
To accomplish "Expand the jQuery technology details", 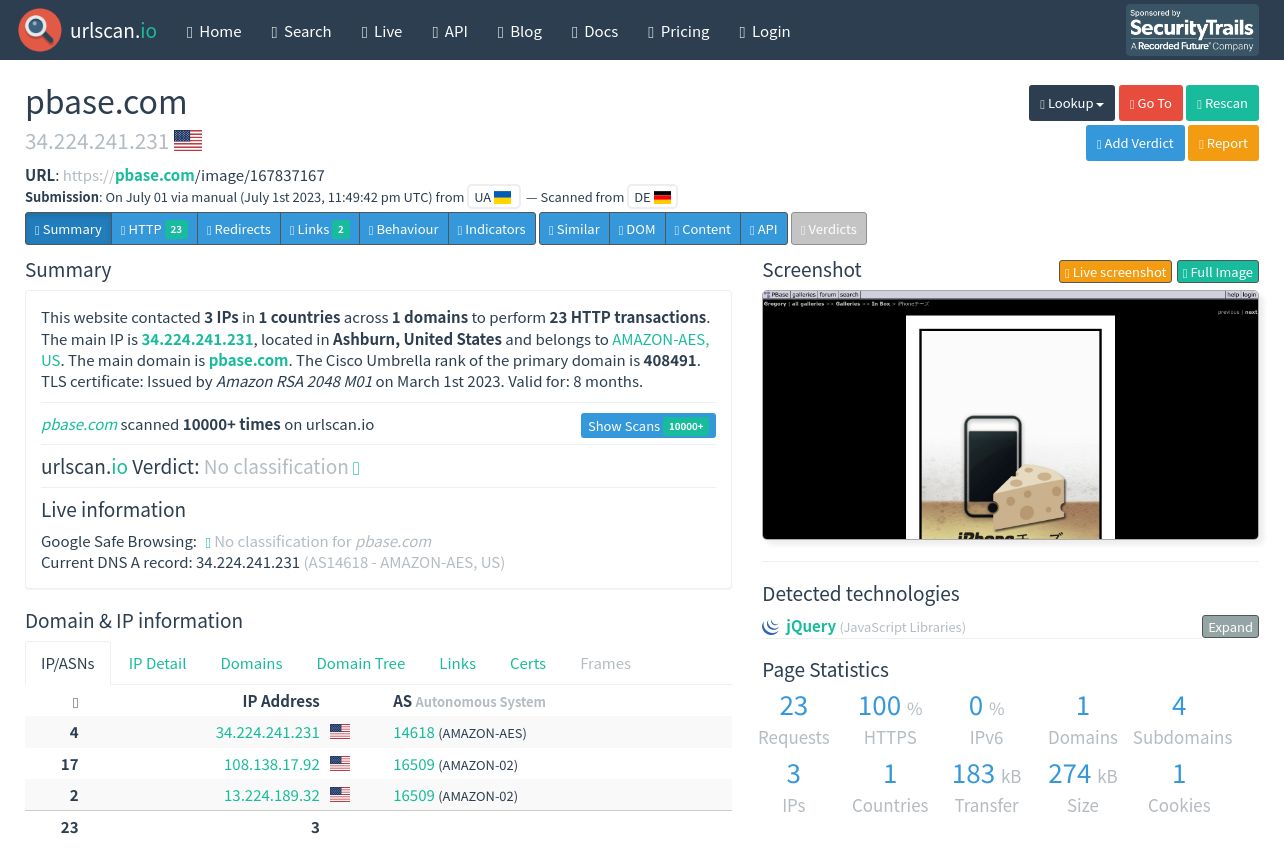I will [x=1230, y=627].
